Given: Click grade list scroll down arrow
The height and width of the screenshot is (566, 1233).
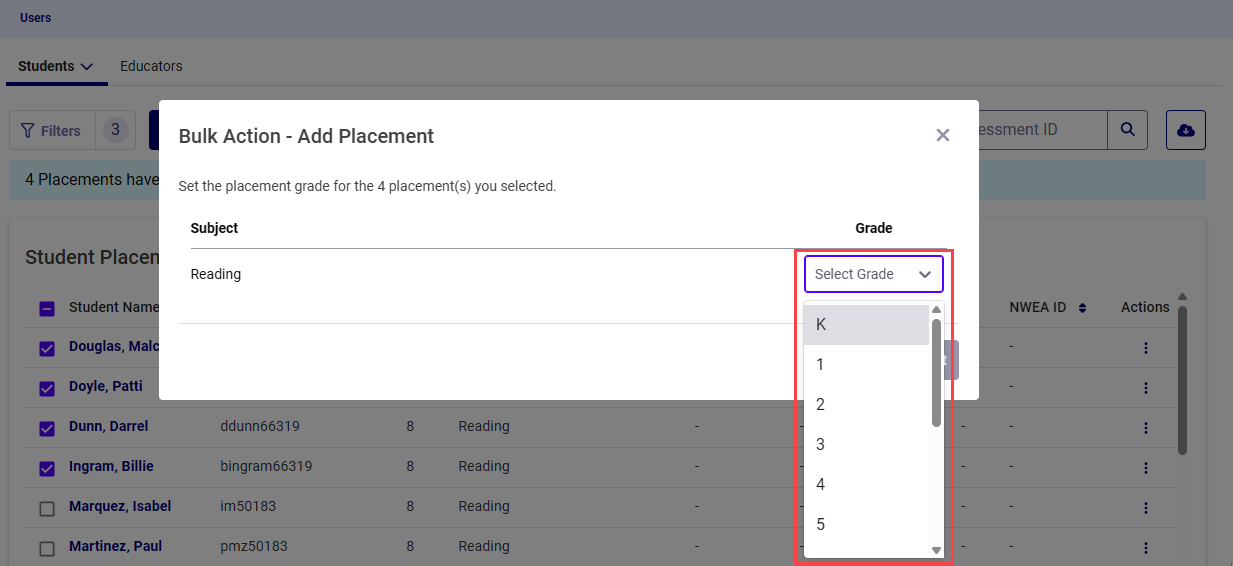Looking at the screenshot, I should pos(936,550).
